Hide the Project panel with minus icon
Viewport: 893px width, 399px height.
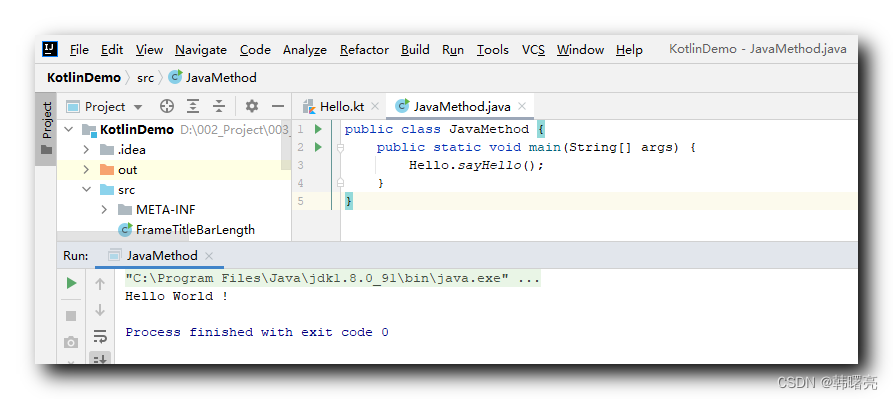point(278,106)
